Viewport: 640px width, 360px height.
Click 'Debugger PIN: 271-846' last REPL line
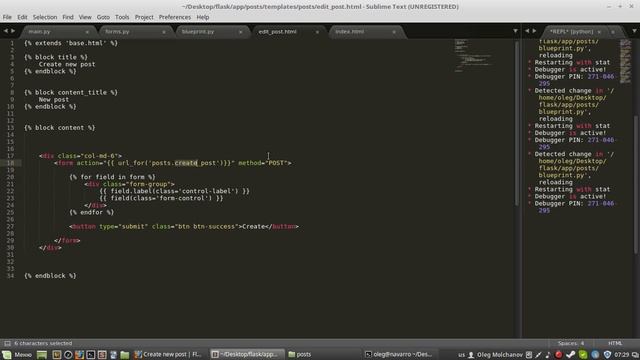[574, 204]
